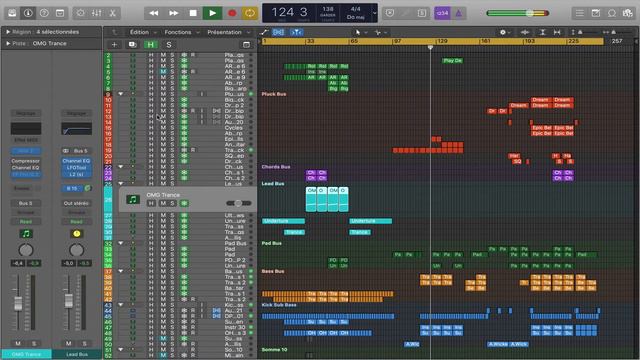Stop playback

tap(193, 13)
